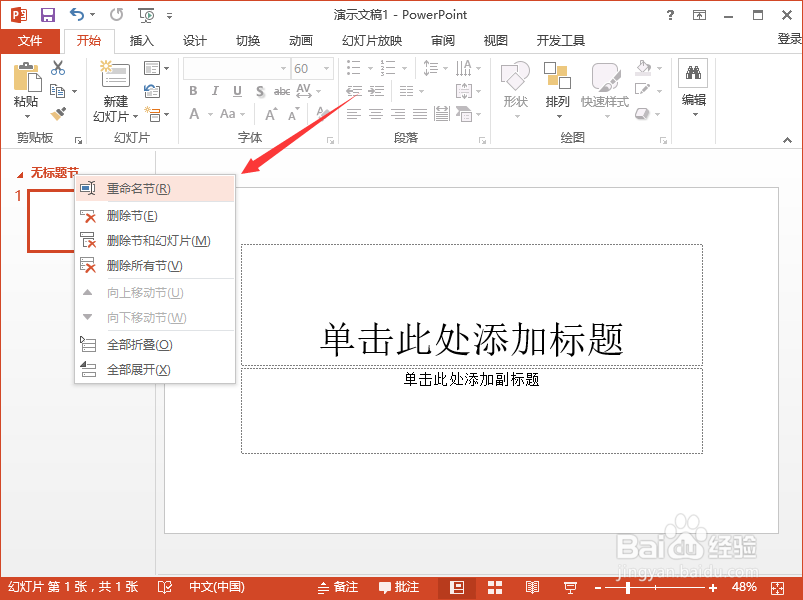803x600 pixels.
Task: Open the font size dropdown
Action: coord(324,68)
